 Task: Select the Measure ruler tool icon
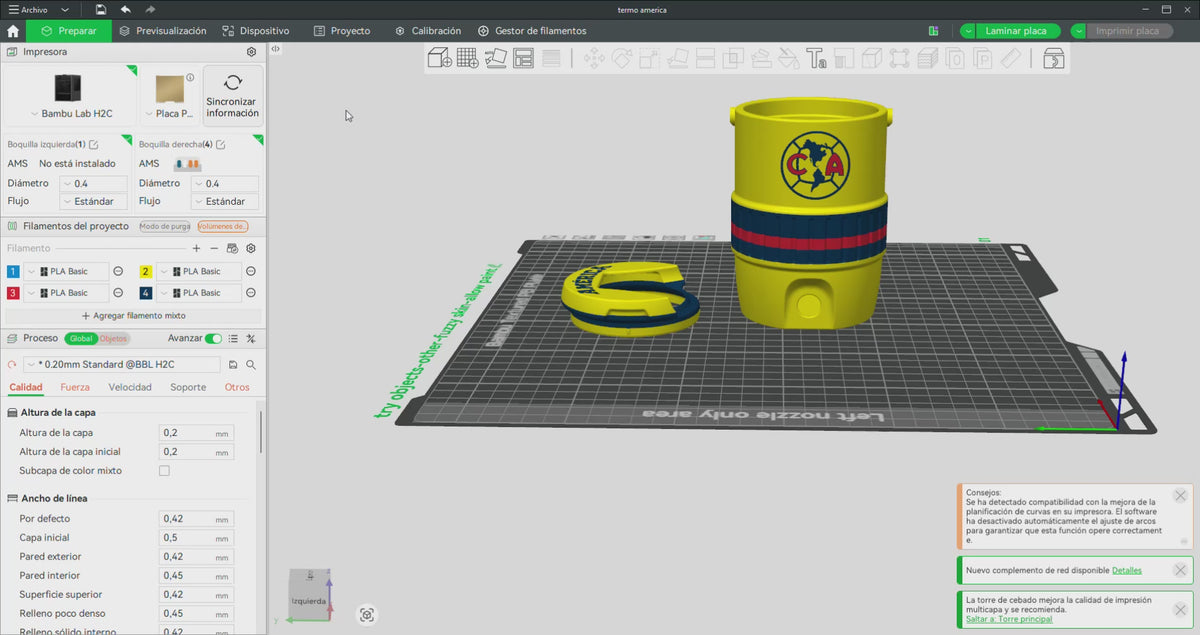[1010, 58]
